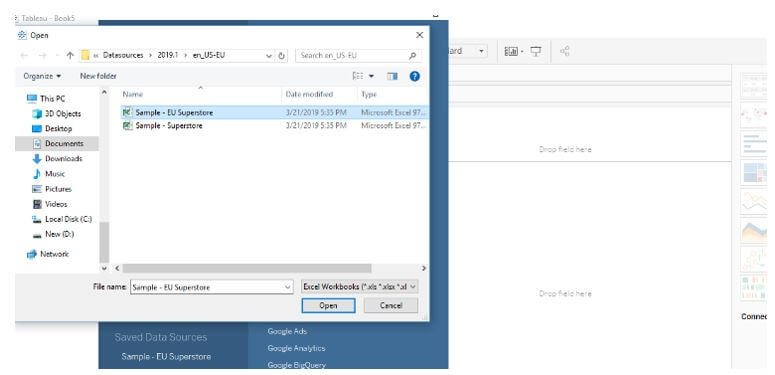Screen dimensions: 775x375
Task: Open Google Analytics connector in Tableau
Action: point(297,348)
